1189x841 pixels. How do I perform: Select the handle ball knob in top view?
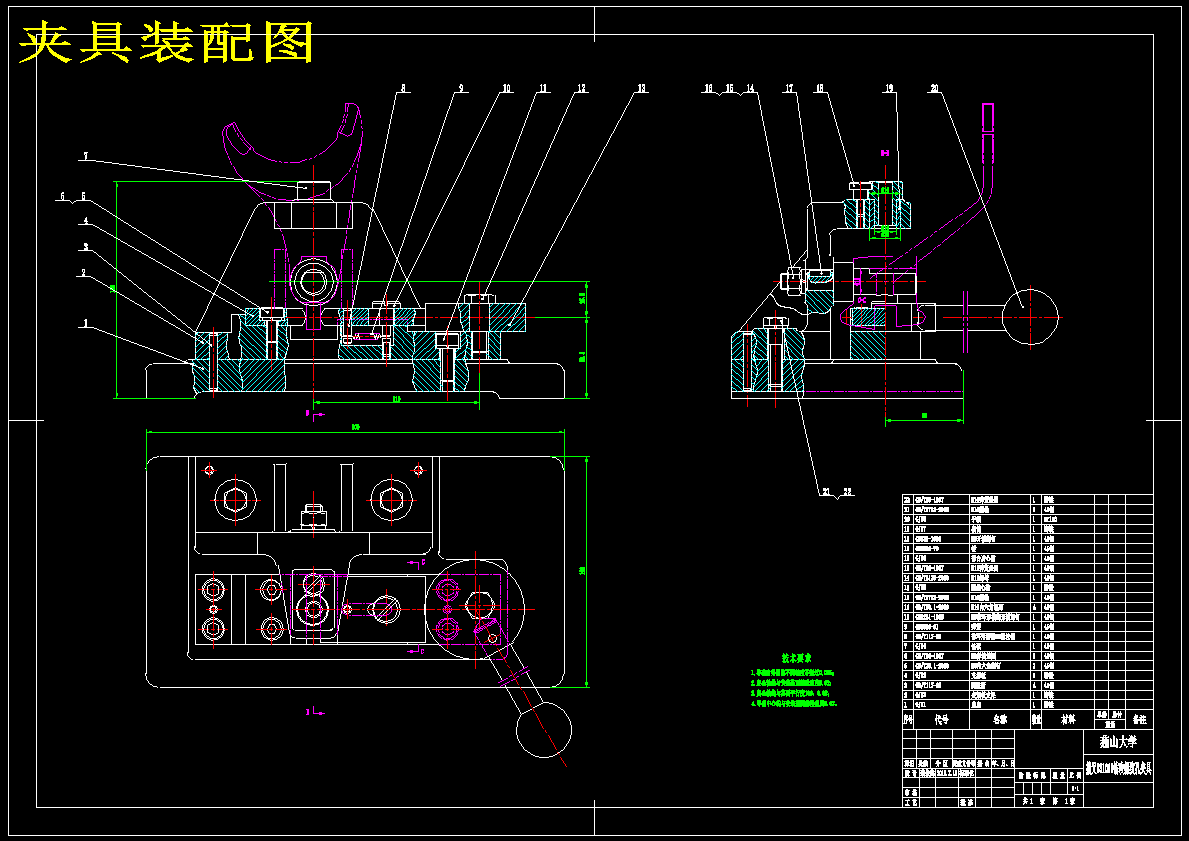coord(544,730)
